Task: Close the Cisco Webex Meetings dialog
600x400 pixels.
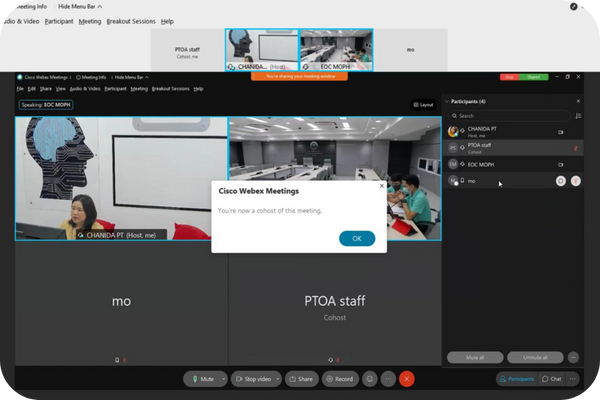Action: (x=382, y=186)
